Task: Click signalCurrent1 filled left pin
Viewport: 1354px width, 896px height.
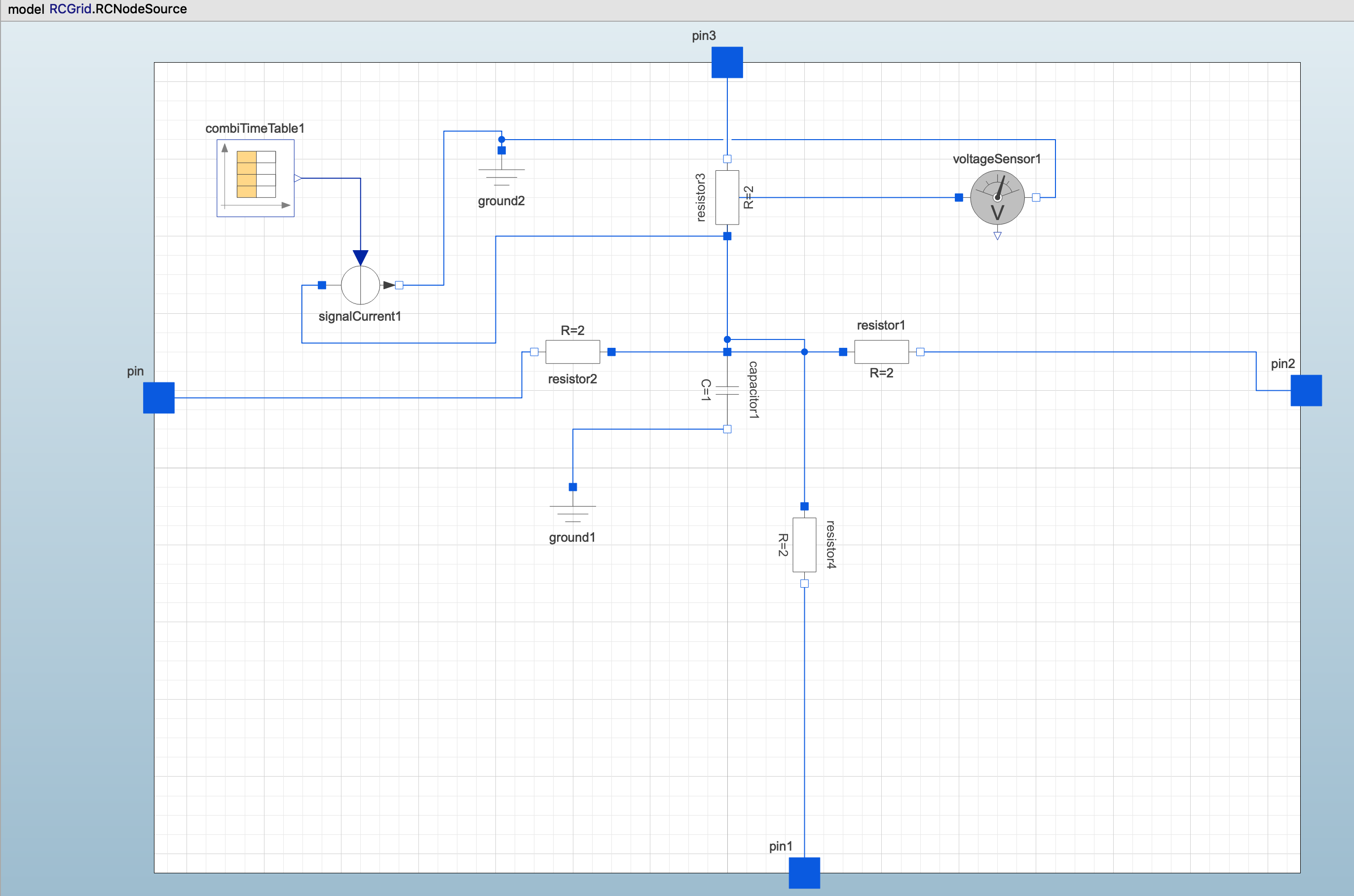Action: 322,285
